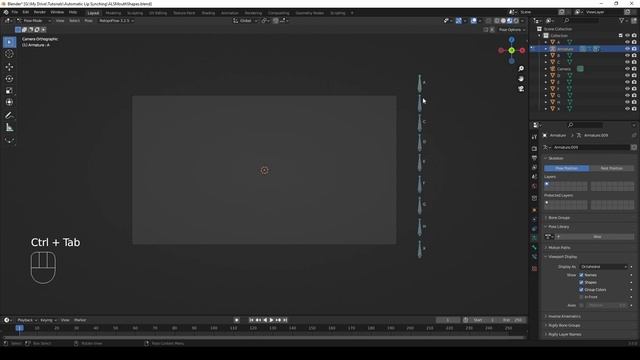This screenshot has height=360, width=640.
Task: Click the viewport zoom magnifier icon
Action: [521, 69]
